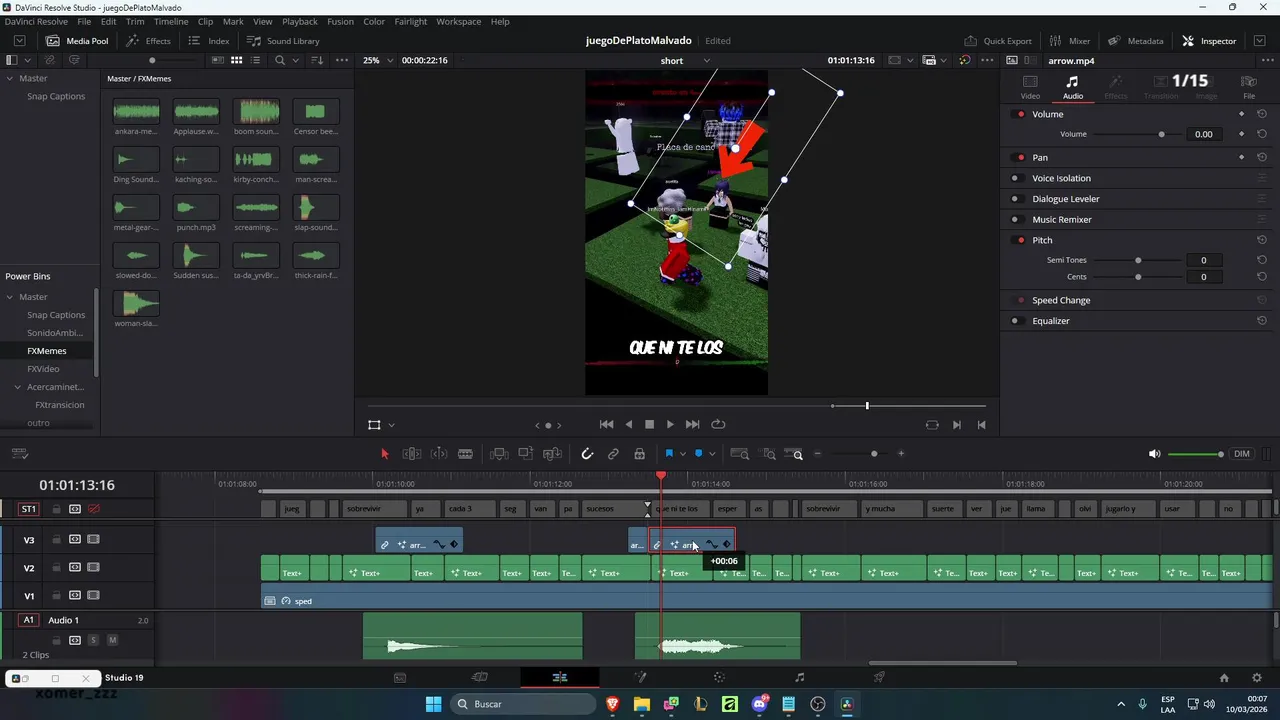This screenshot has width=1280, height=720.
Task: Open Timeline View Options icon
Action: (19, 454)
